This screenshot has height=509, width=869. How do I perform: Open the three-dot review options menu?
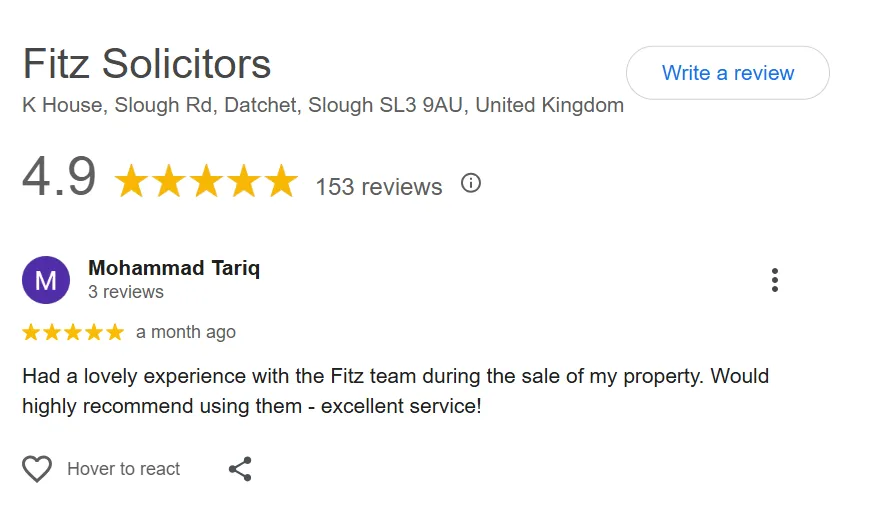[x=774, y=280]
